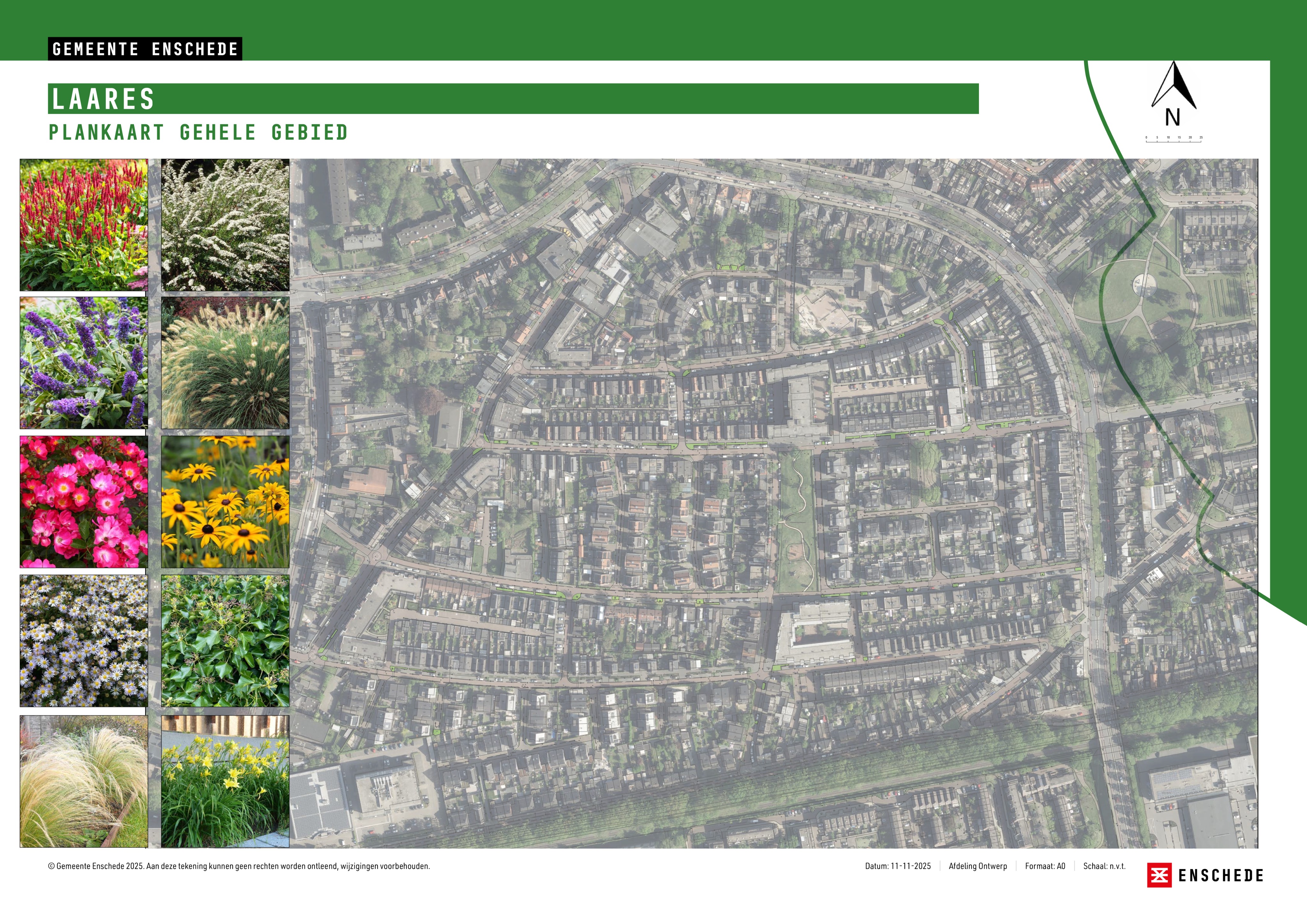This screenshot has width=1307, height=924.
Task: Click the LAARES title bar
Action: pos(512,99)
